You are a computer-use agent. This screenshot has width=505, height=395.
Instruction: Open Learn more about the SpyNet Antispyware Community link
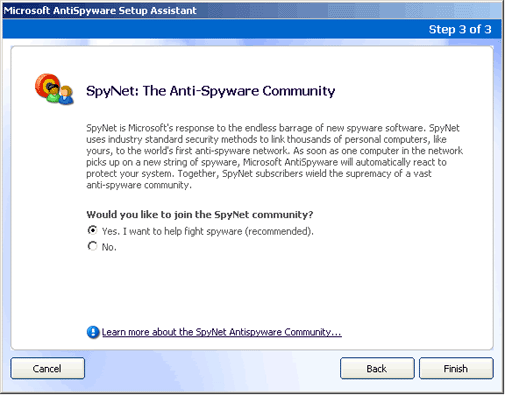(x=222, y=332)
